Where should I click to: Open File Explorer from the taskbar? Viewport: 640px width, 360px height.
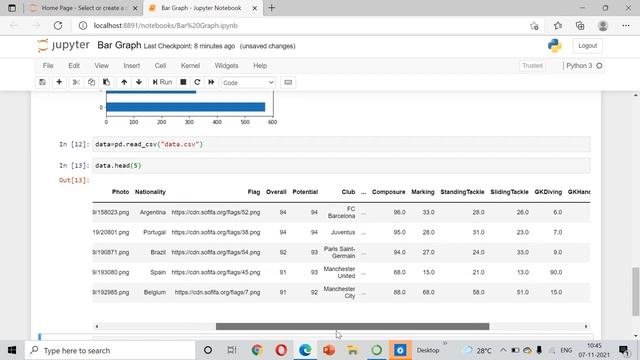tap(353, 350)
